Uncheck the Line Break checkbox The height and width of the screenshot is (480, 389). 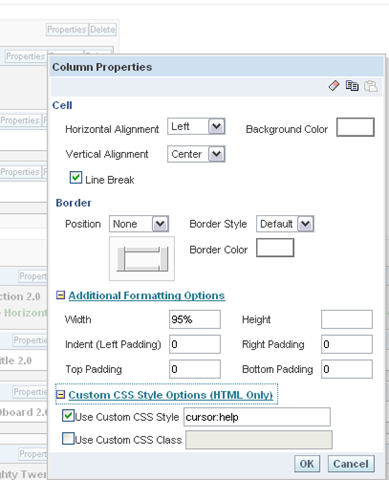[x=76, y=177]
